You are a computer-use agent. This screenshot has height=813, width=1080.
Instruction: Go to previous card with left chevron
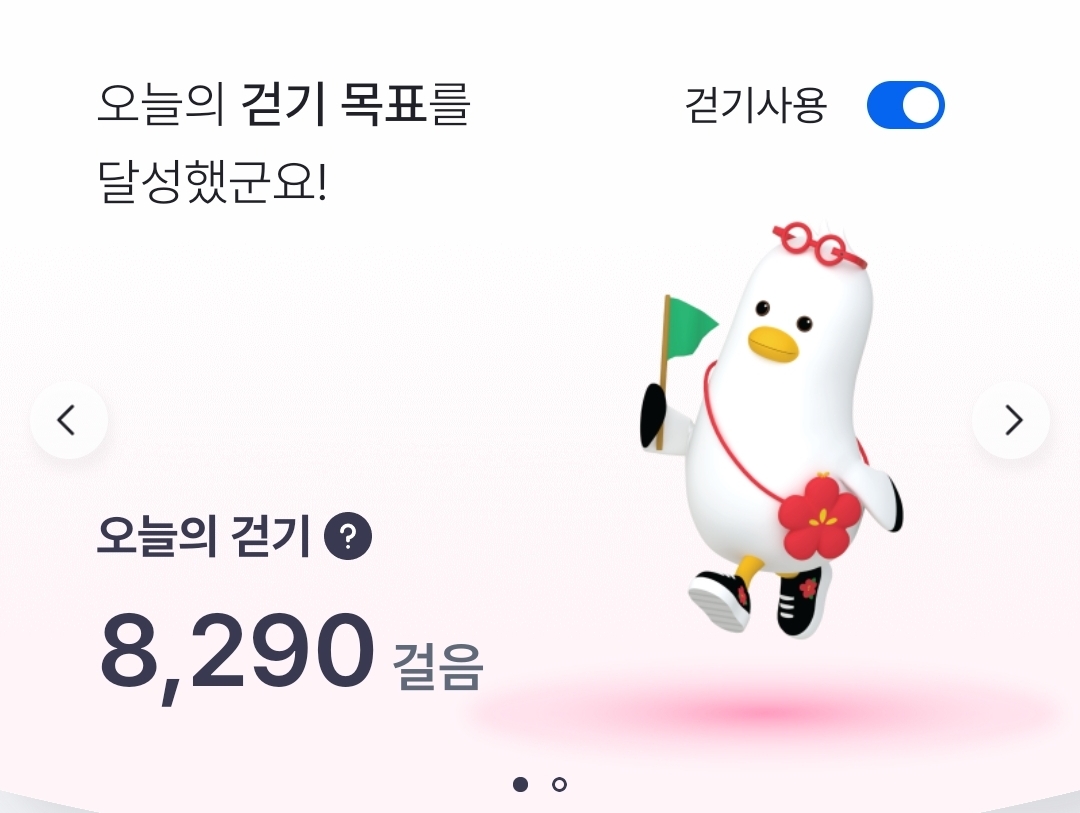[x=69, y=420]
